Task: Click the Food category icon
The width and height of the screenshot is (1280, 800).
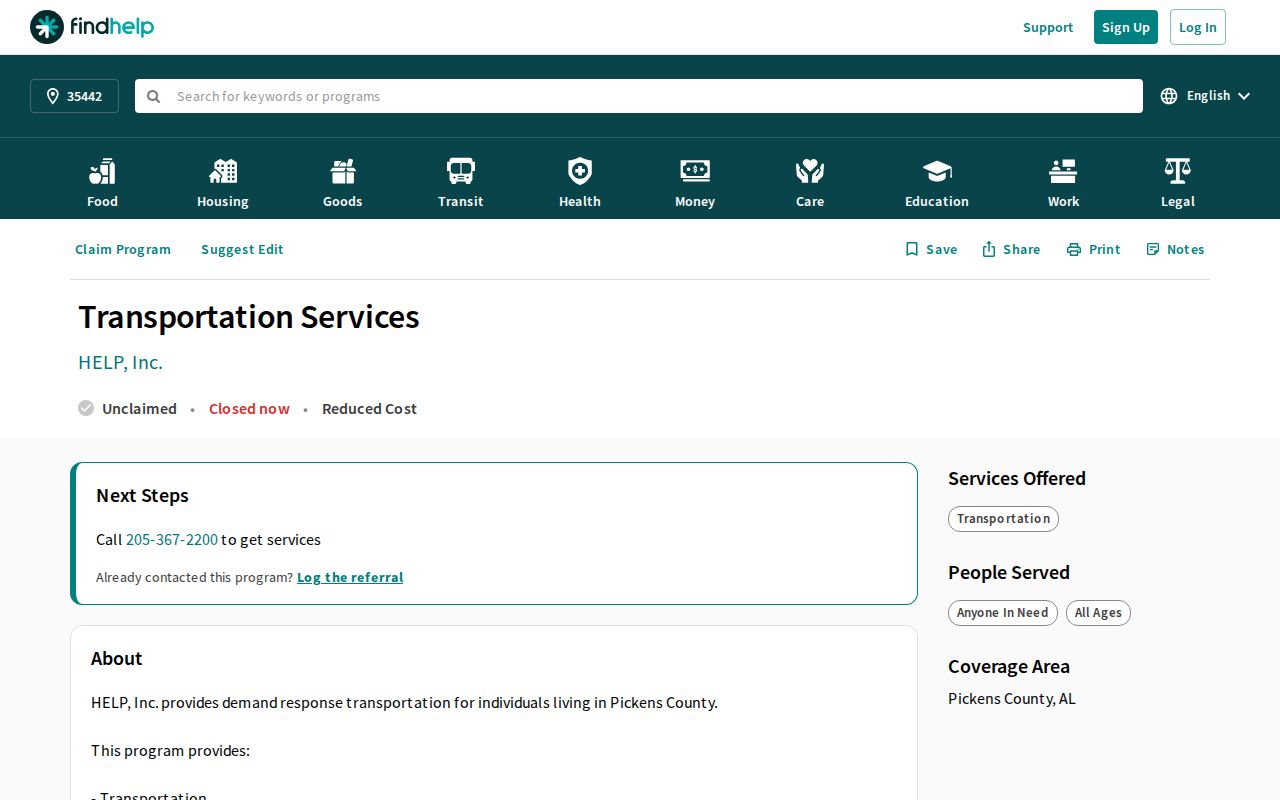Action: tap(102, 172)
